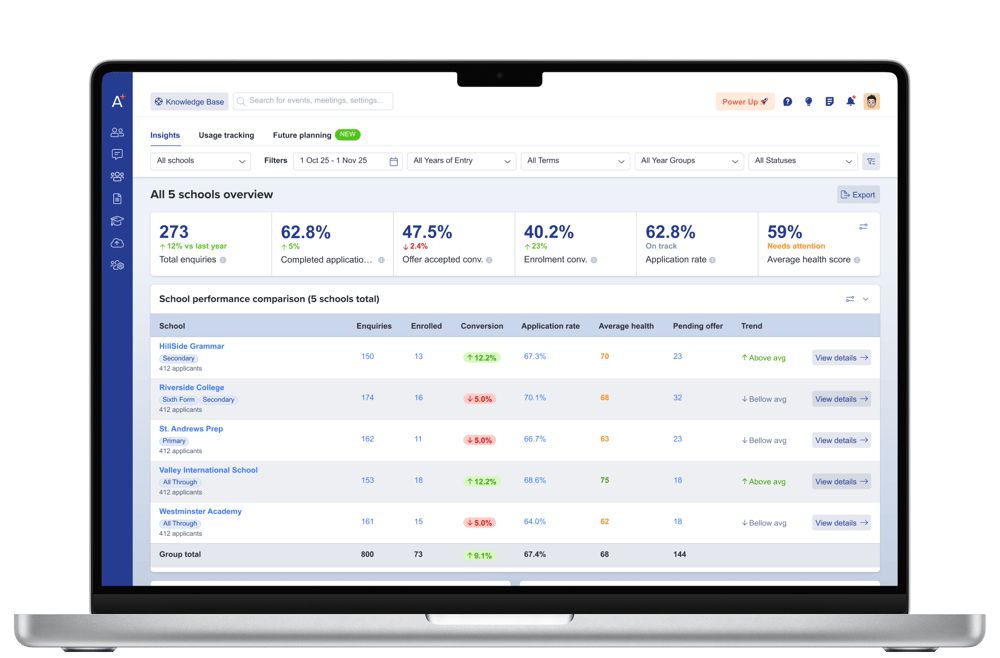
Task: Collapse the School performance comparison panel
Action: click(866, 299)
